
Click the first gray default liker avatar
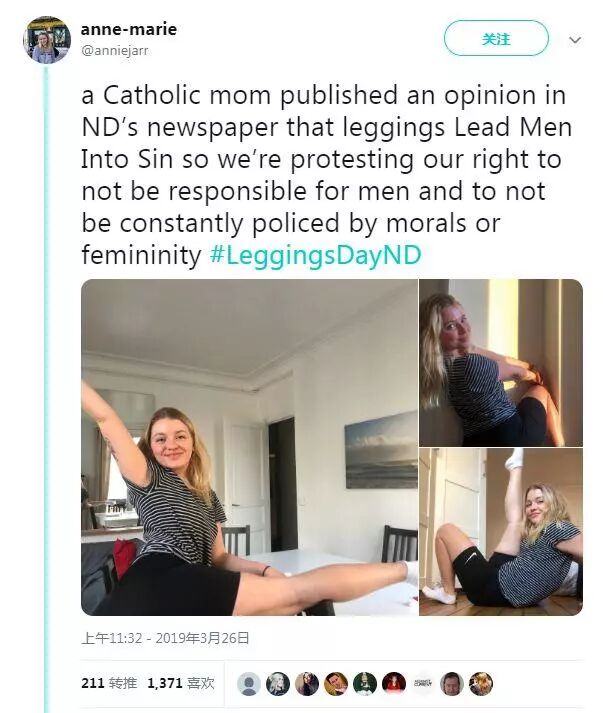[249, 684]
